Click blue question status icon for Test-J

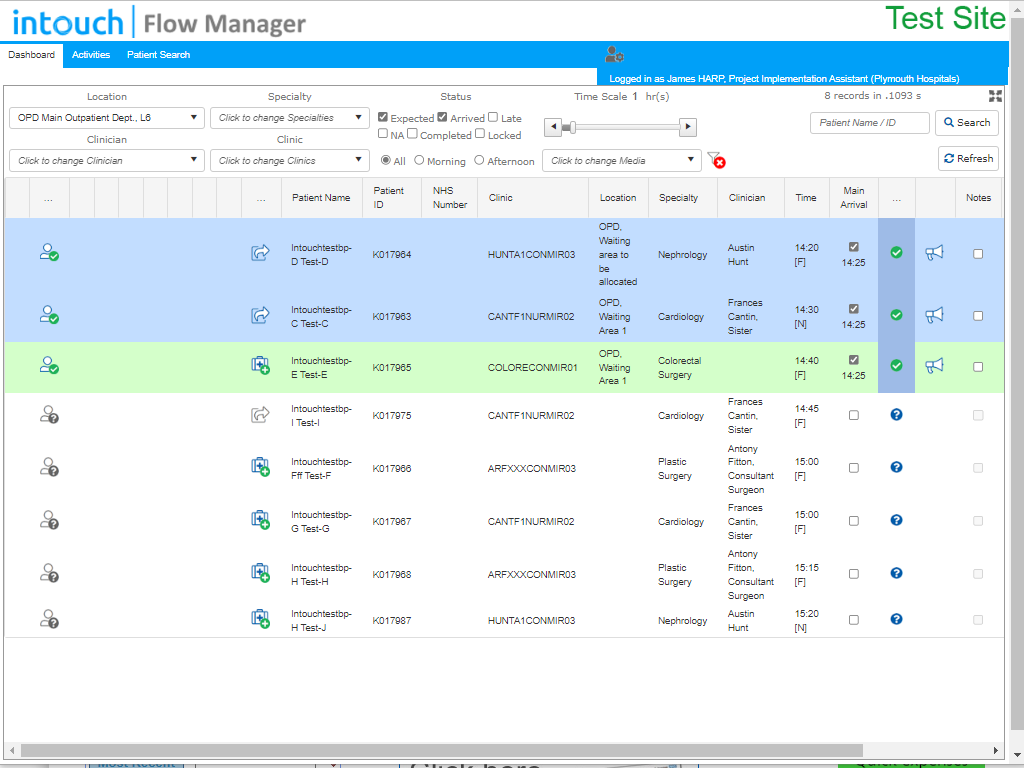pos(897,619)
